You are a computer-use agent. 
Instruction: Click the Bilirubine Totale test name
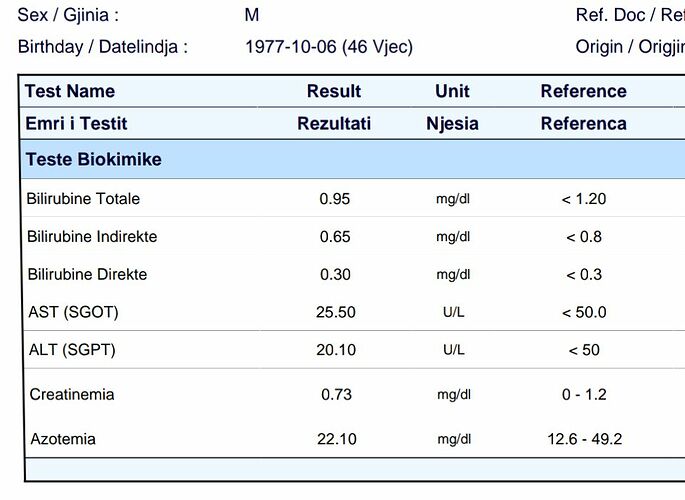tap(83, 199)
